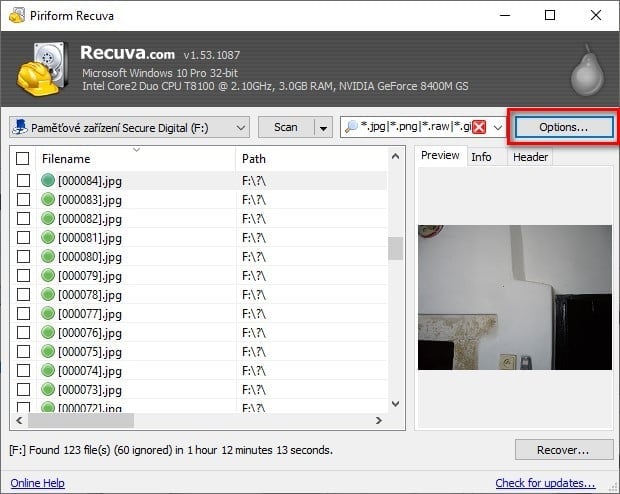
Task: Check the box for [000073].jpg
Action: (x=23, y=389)
